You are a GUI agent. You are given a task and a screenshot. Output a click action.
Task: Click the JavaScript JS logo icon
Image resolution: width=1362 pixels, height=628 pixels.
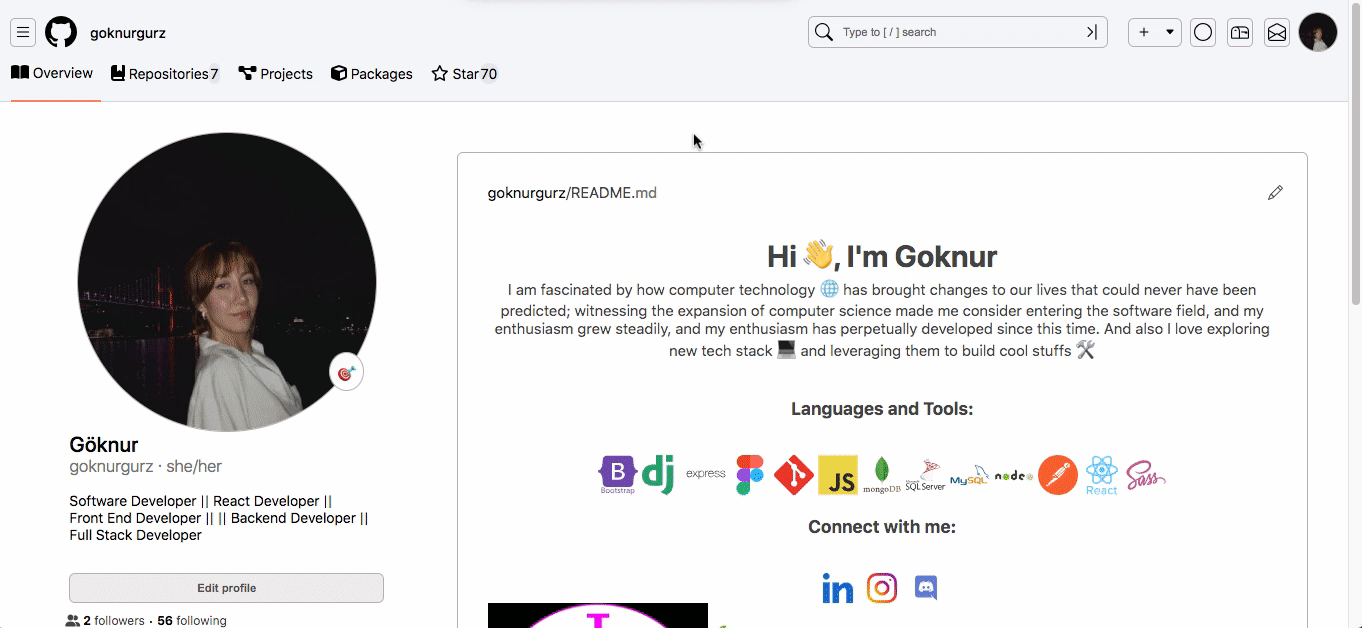click(838, 475)
